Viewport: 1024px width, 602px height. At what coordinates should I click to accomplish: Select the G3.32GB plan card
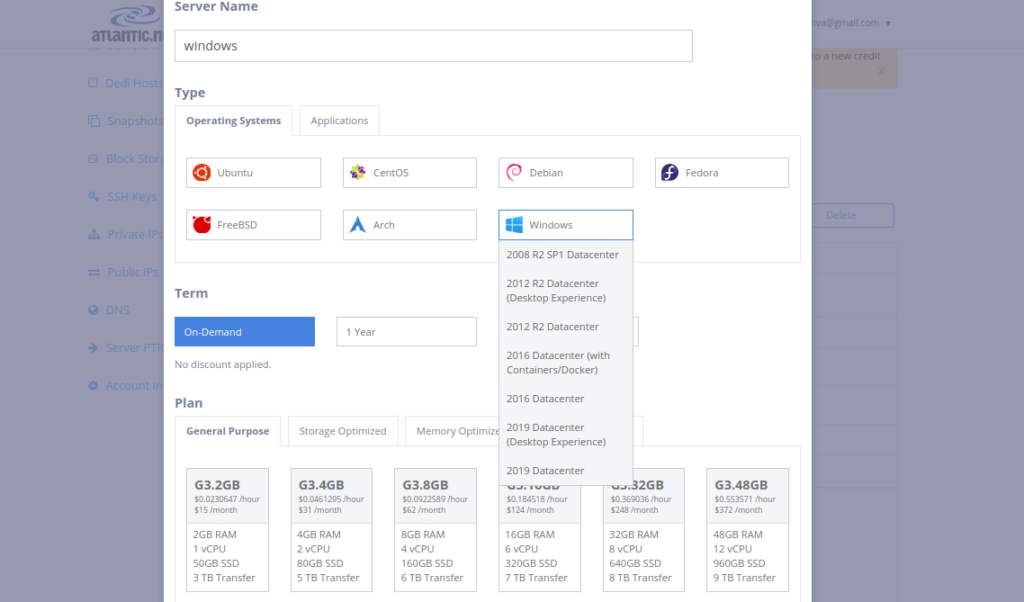click(643, 530)
